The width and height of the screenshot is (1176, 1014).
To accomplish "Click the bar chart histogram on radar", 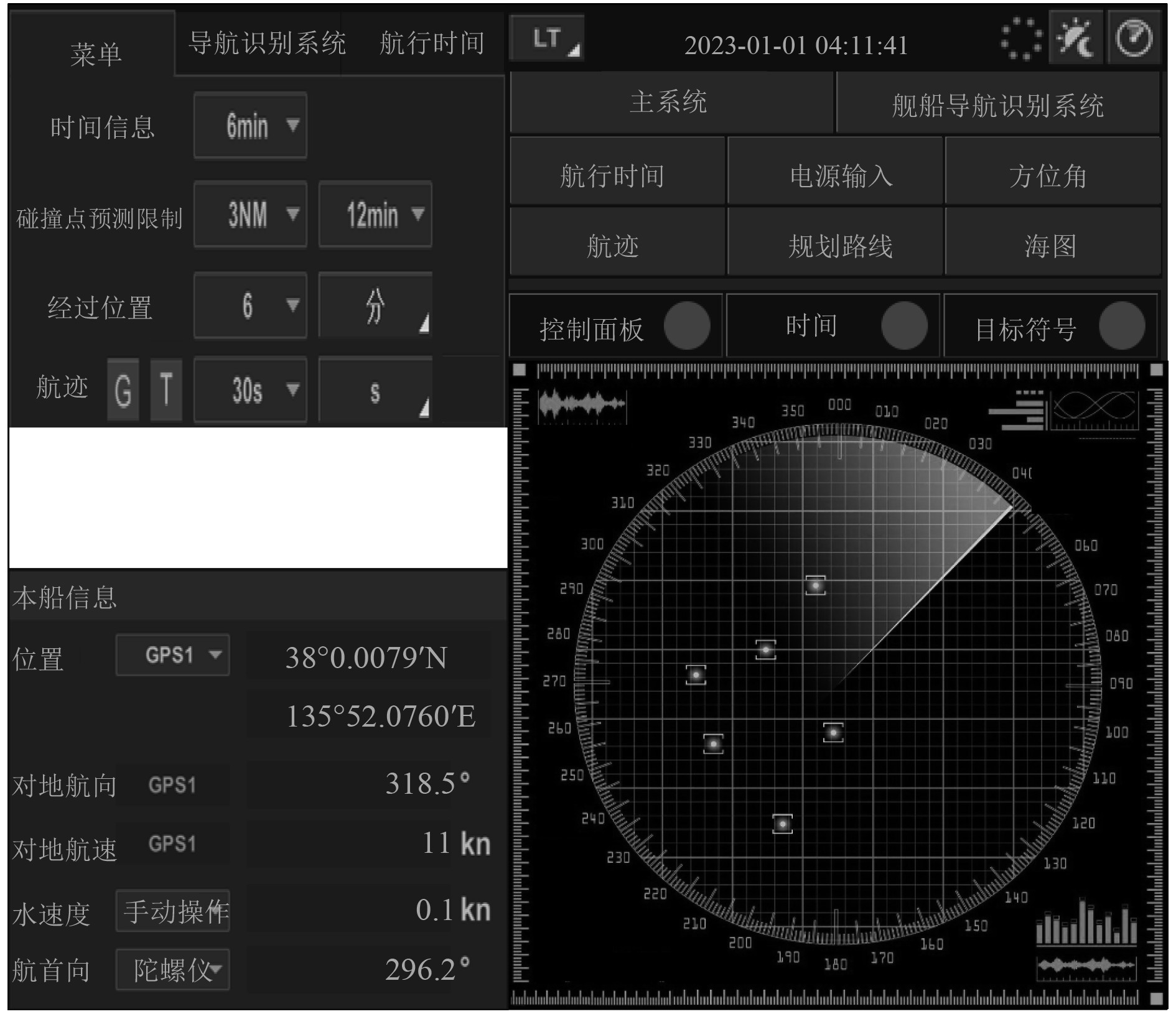I will click(1086, 923).
